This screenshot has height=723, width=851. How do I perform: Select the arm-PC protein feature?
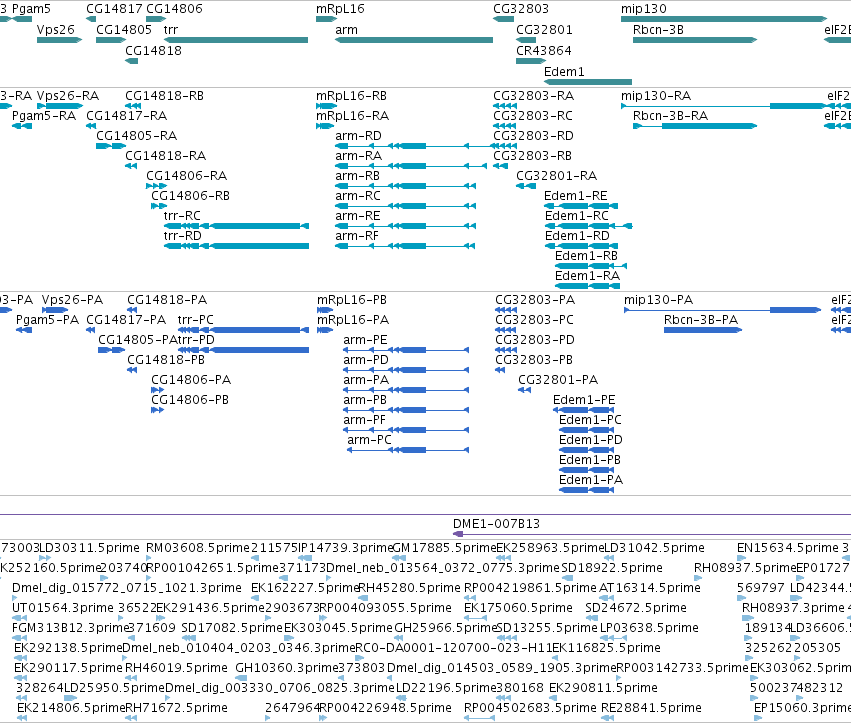[x=408, y=450]
